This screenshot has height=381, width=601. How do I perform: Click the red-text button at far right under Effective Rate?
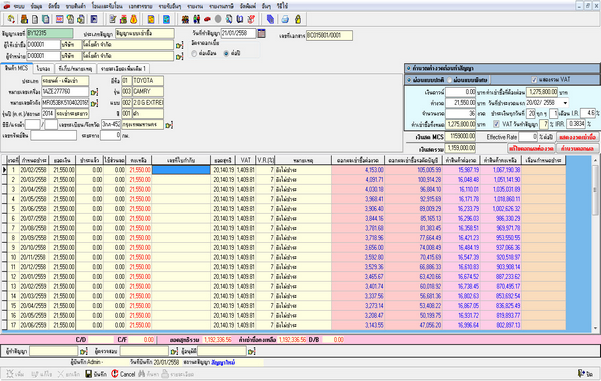577,148
